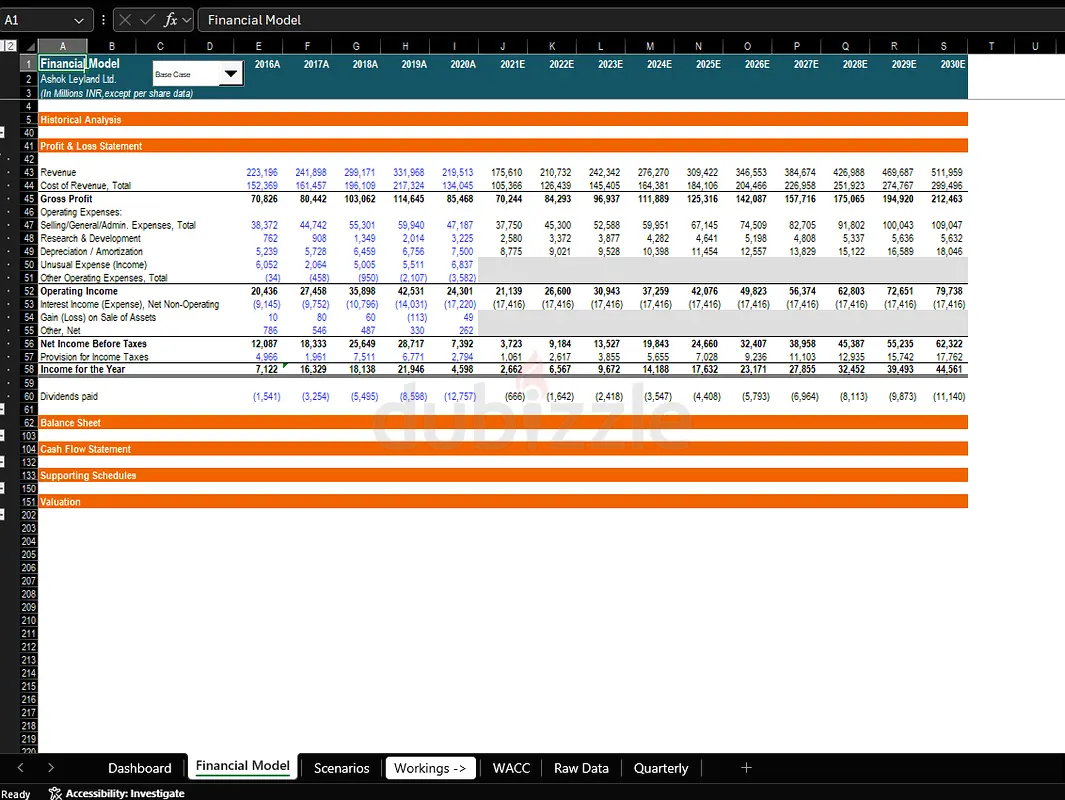Viewport: 1065px width, 800px height.
Task: Toggle the row group button beside row 40
Action: (4, 132)
